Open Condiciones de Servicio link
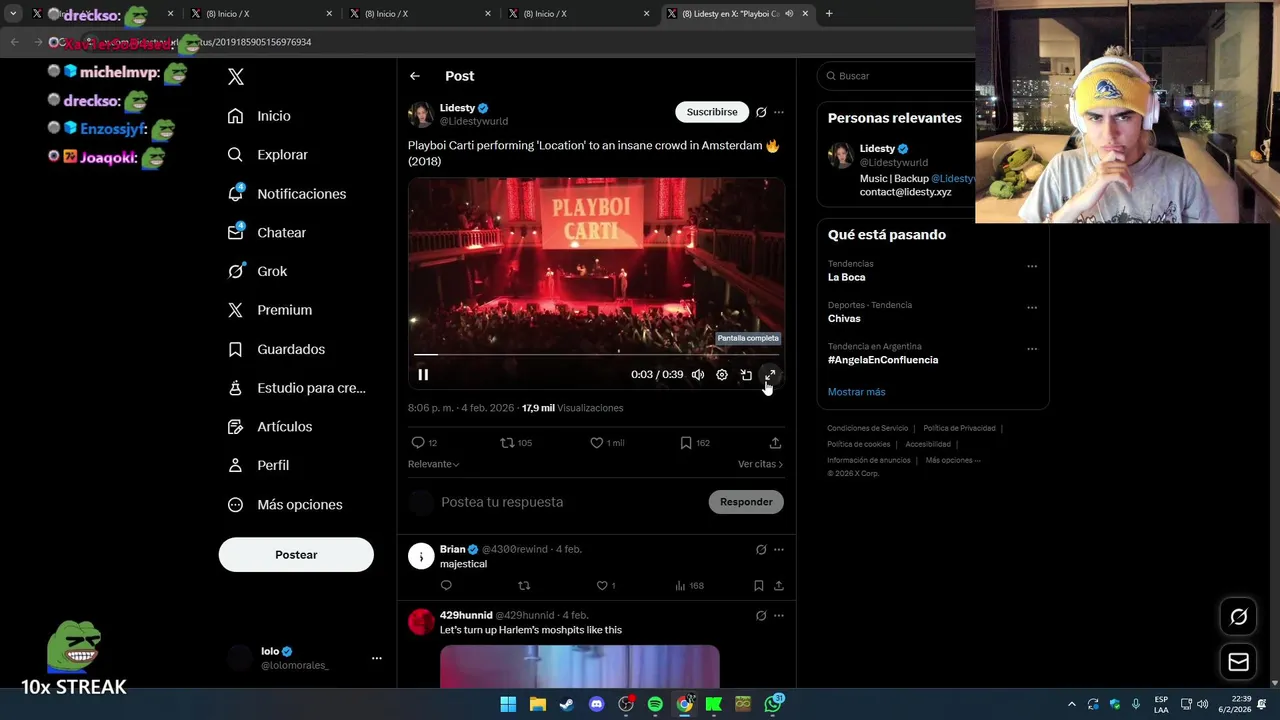 coord(868,428)
